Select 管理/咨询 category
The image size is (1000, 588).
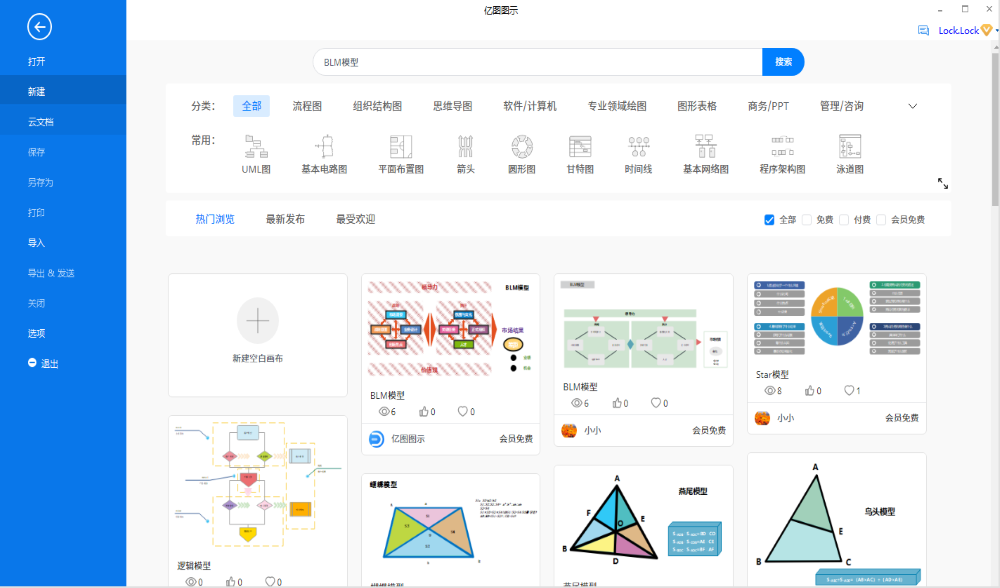pyautogui.click(x=842, y=106)
